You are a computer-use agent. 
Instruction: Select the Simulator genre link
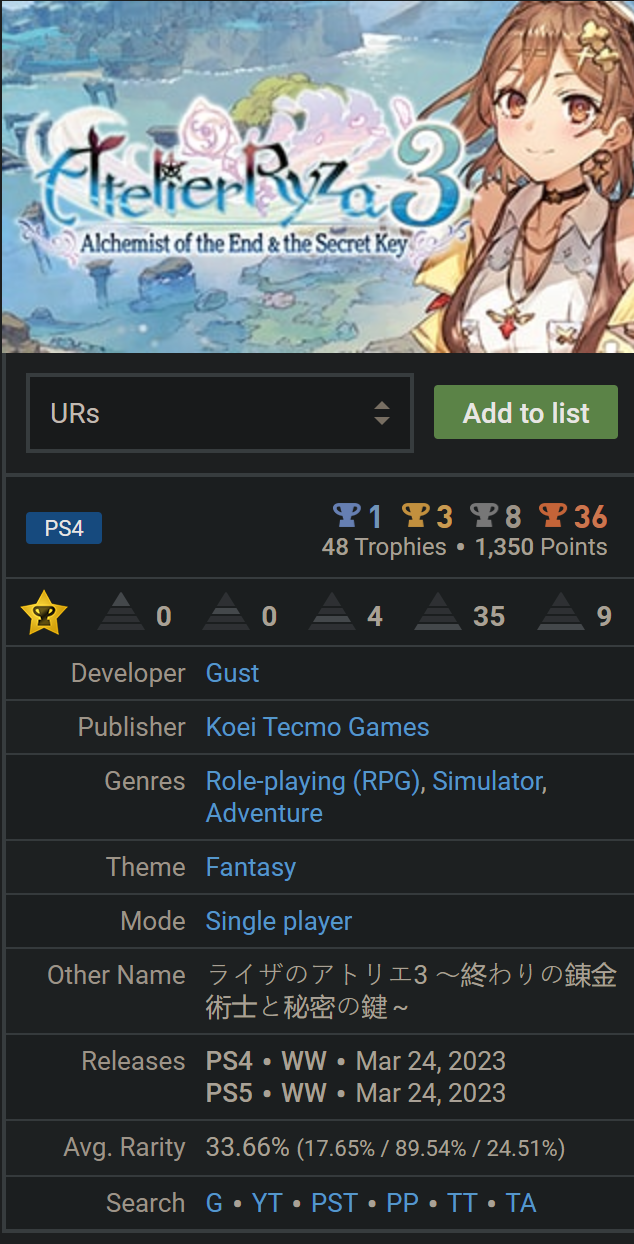(487, 781)
